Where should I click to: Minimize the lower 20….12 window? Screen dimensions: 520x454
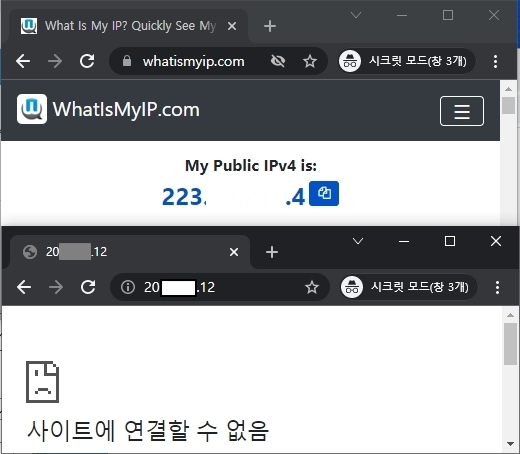(404, 241)
